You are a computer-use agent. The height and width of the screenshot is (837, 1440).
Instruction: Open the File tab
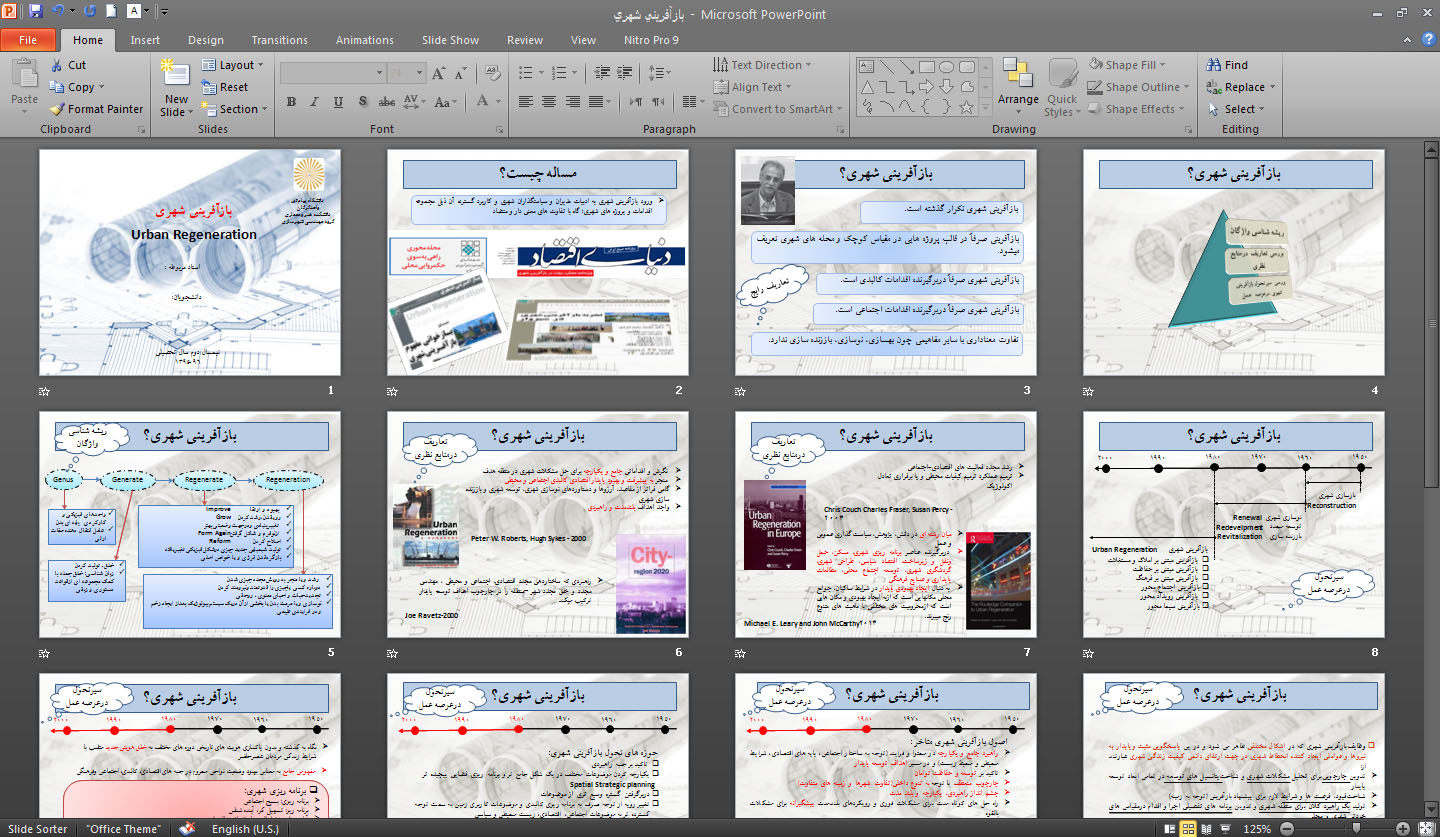(x=28, y=40)
